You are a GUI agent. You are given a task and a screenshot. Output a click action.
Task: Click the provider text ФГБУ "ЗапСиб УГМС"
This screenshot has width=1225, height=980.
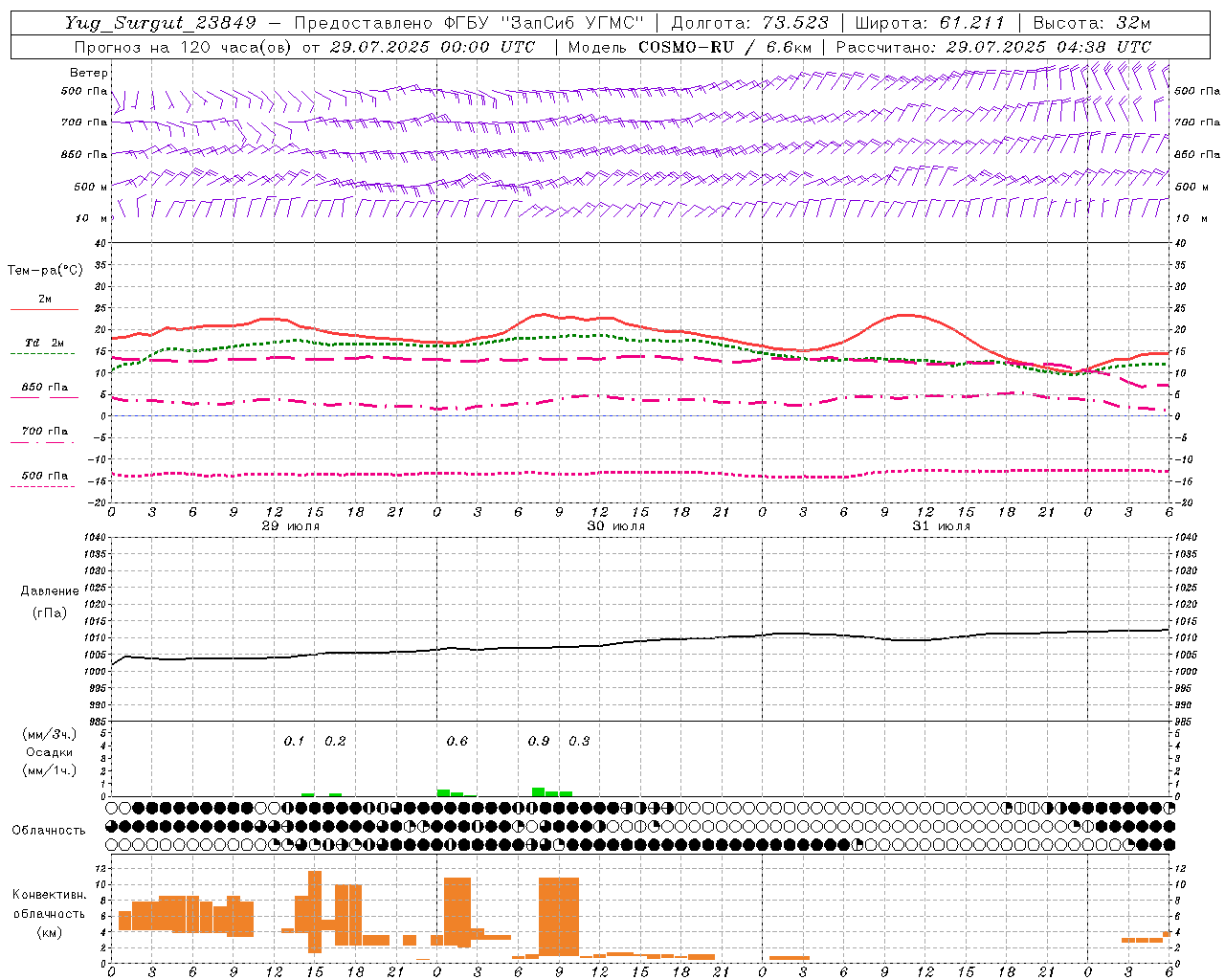pos(546,23)
